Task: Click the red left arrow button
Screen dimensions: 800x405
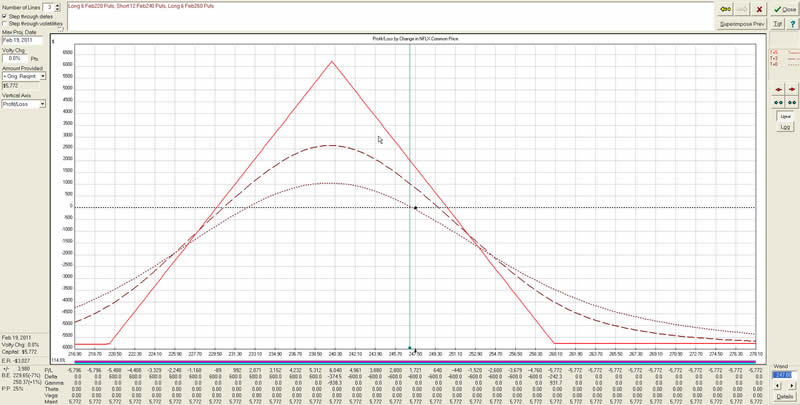Action: click(x=778, y=88)
